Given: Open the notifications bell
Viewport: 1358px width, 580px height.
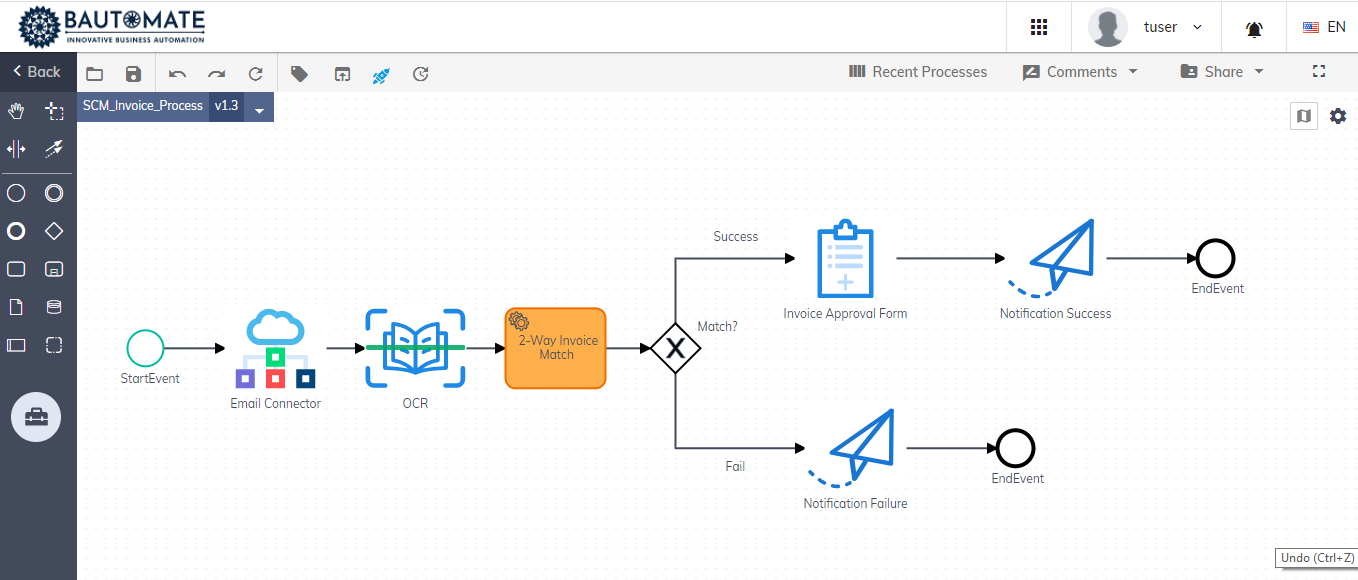Looking at the screenshot, I should [x=1254, y=27].
